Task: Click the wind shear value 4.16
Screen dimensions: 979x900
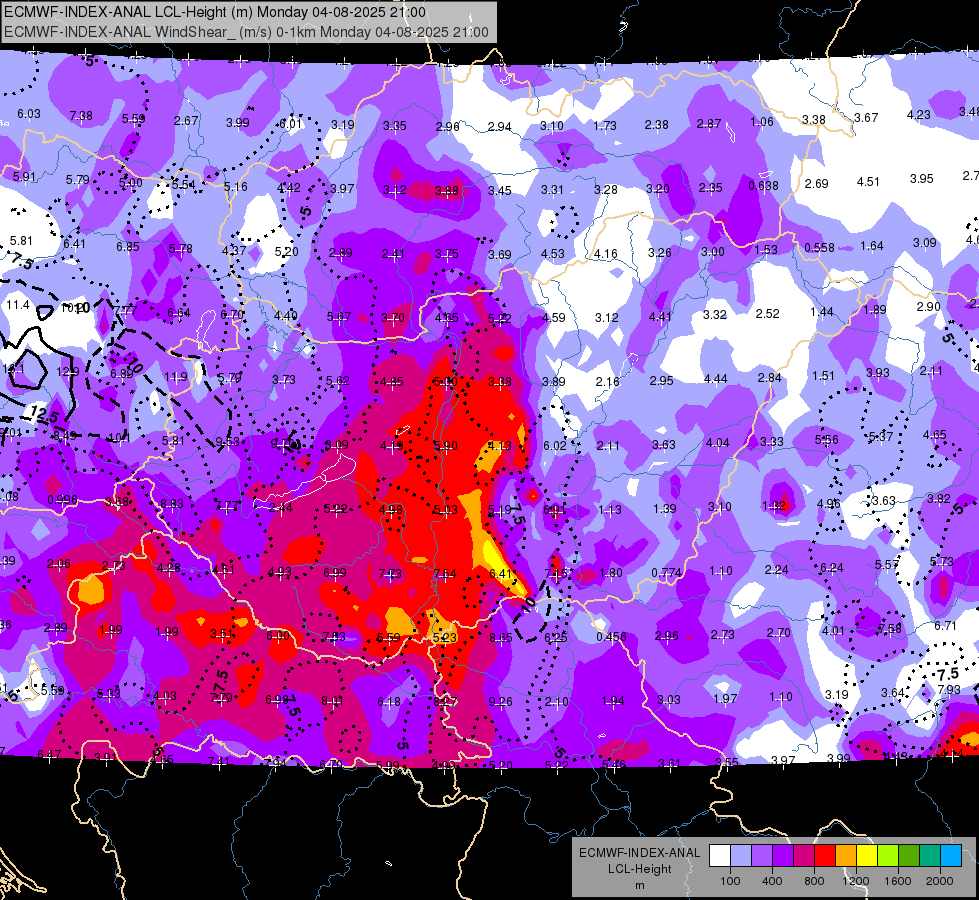Action: (606, 254)
